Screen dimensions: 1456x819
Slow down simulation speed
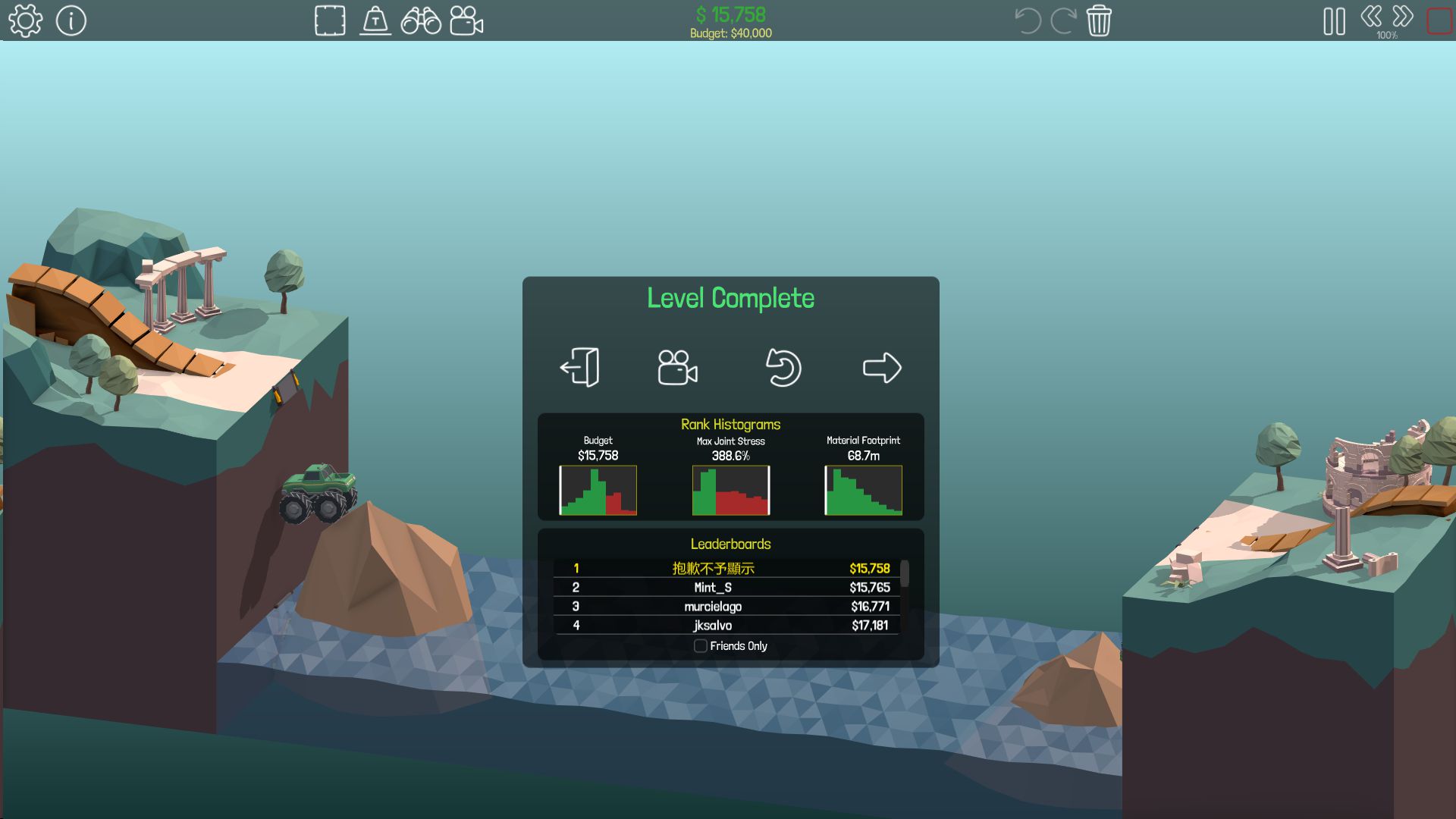tap(1371, 16)
